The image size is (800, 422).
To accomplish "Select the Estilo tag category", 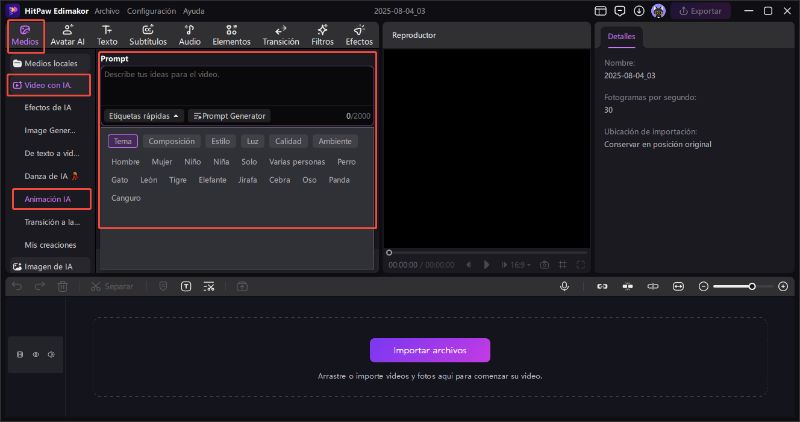I will (x=220, y=141).
